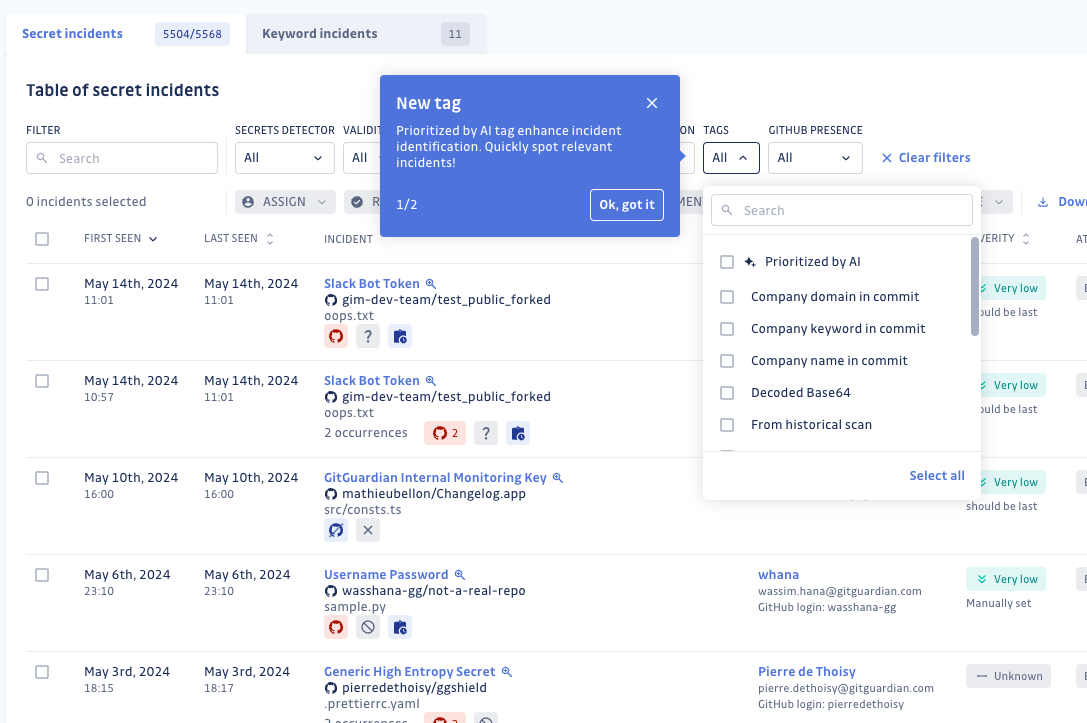Click red GitHub 2 badge in 10:57 Slack row
The height and width of the screenshot is (723, 1087).
pyautogui.click(x=445, y=433)
